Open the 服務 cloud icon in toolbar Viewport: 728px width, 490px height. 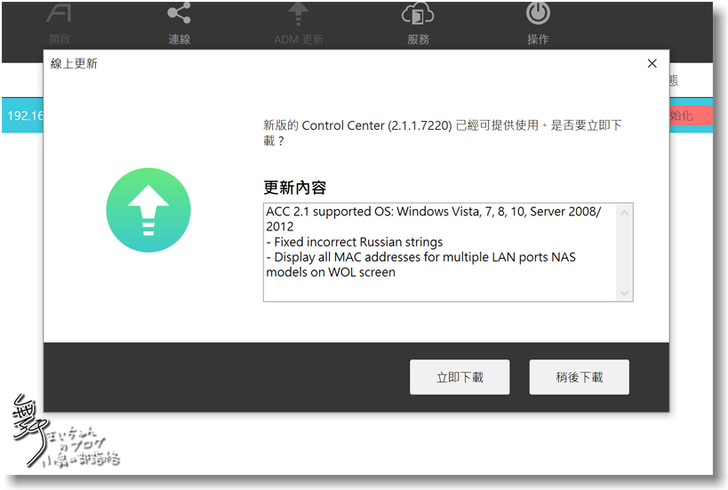(418, 23)
